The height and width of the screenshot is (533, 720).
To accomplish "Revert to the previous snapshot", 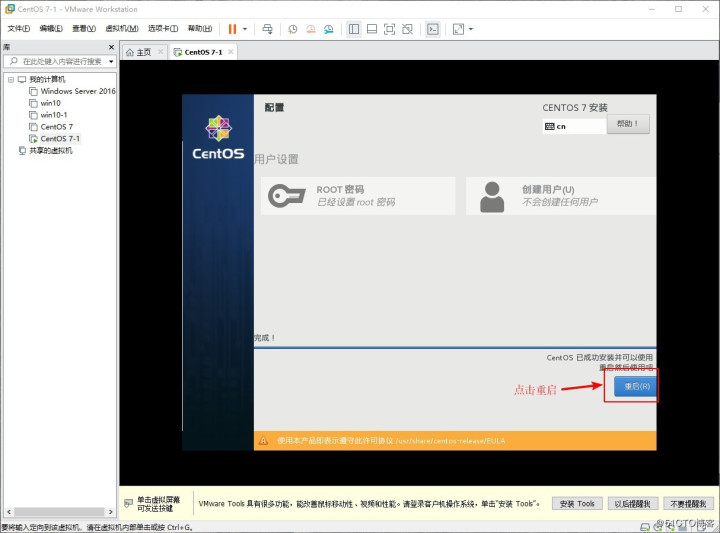I will pos(311,29).
